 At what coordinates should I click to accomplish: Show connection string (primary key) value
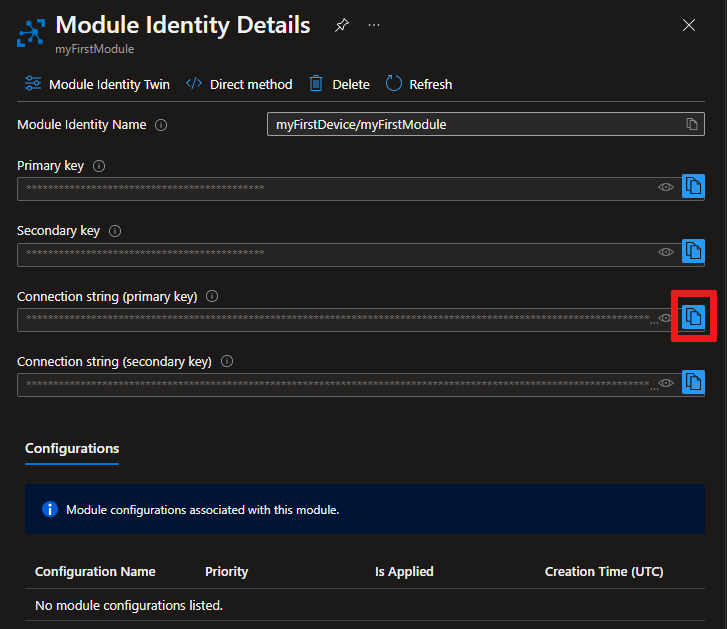click(x=666, y=318)
